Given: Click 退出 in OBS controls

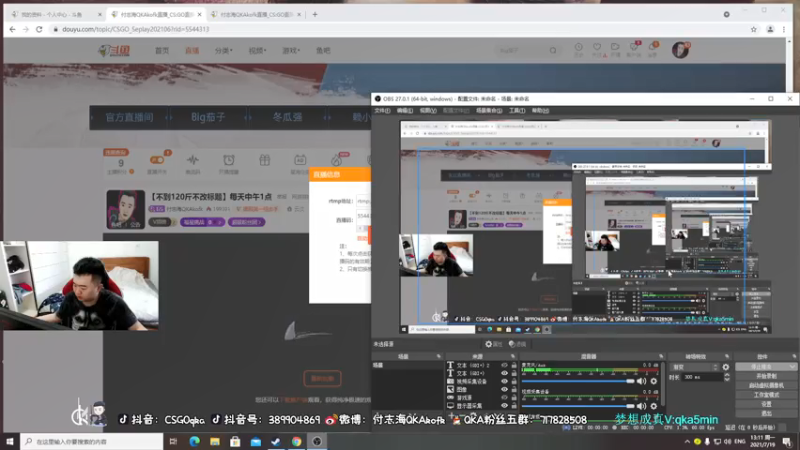Looking at the screenshot, I should coord(766,413).
